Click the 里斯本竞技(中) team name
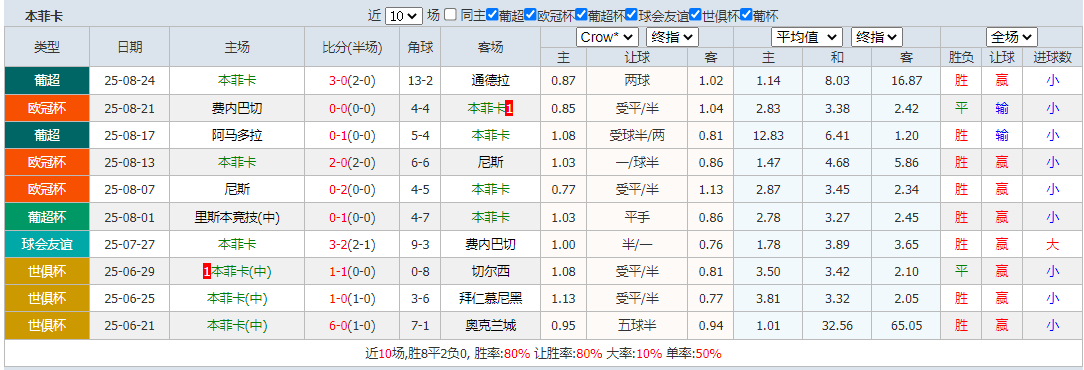Image resolution: width=1084 pixels, height=370 pixels. pyautogui.click(x=237, y=217)
